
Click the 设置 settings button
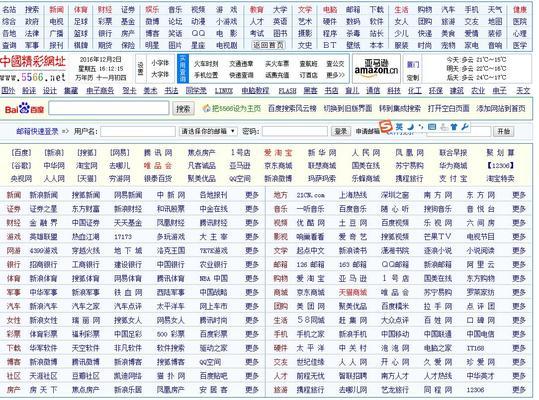click(x=140, y=69)
